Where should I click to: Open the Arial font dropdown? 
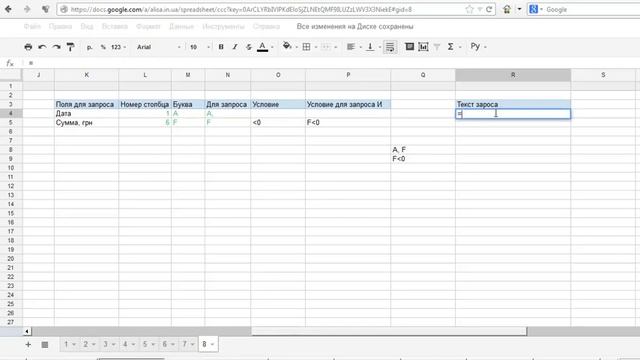click(x=158, y=47)
